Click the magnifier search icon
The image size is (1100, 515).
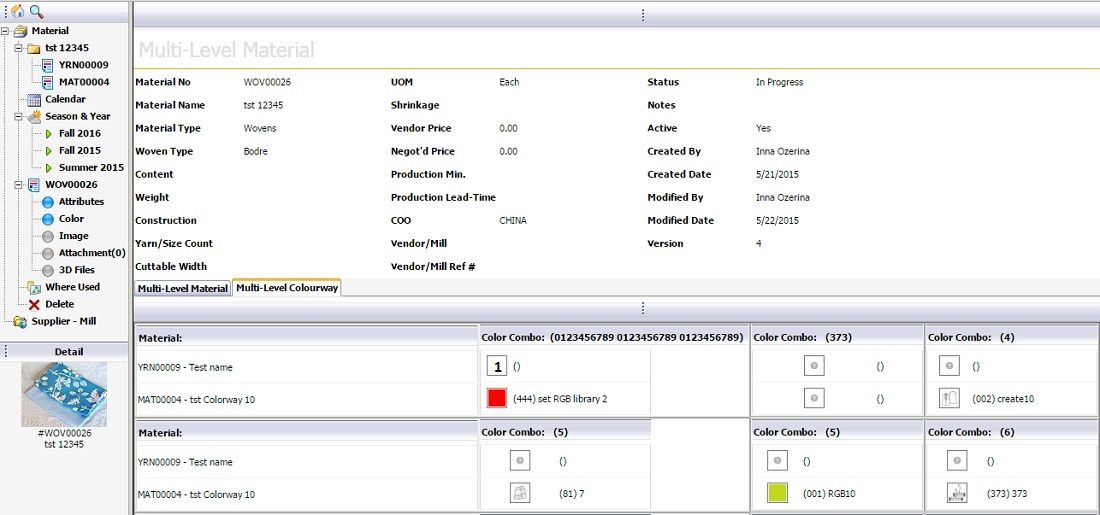[x=36, y=12]
